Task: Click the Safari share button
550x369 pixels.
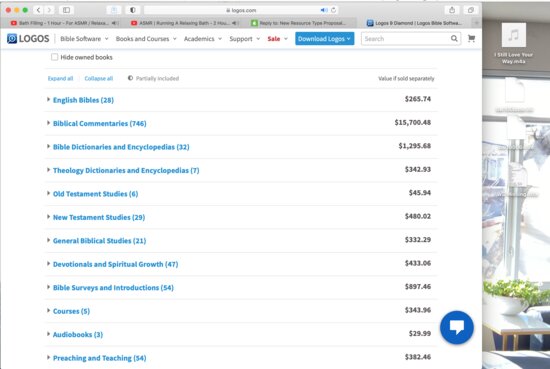Action: [452, 10]
